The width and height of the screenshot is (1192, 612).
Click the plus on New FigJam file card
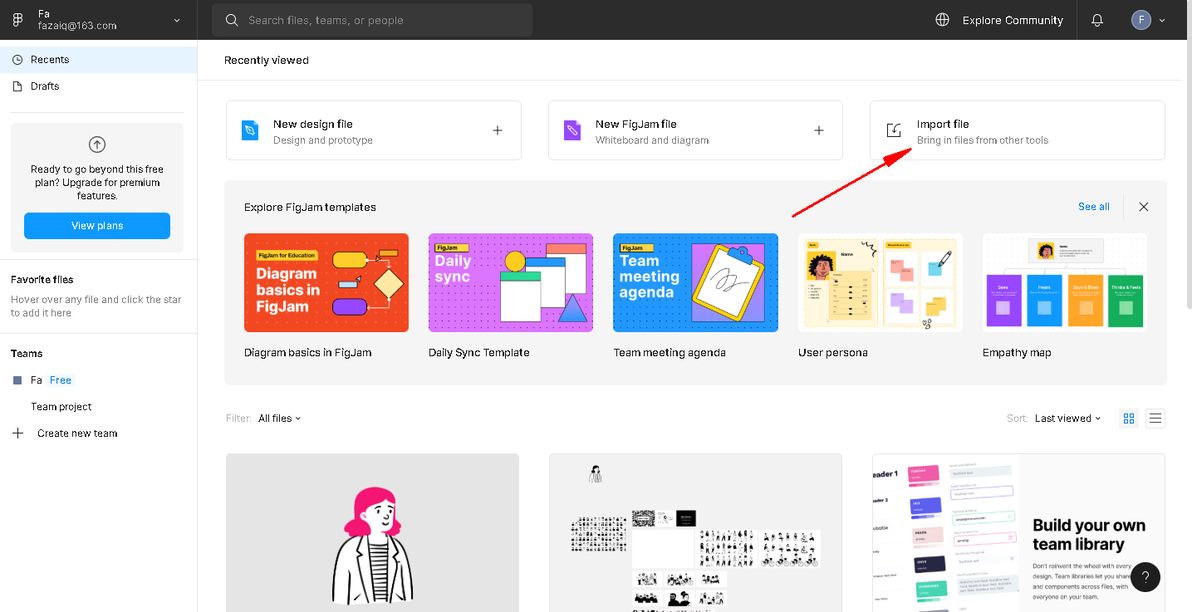click(x=818, y=131)
